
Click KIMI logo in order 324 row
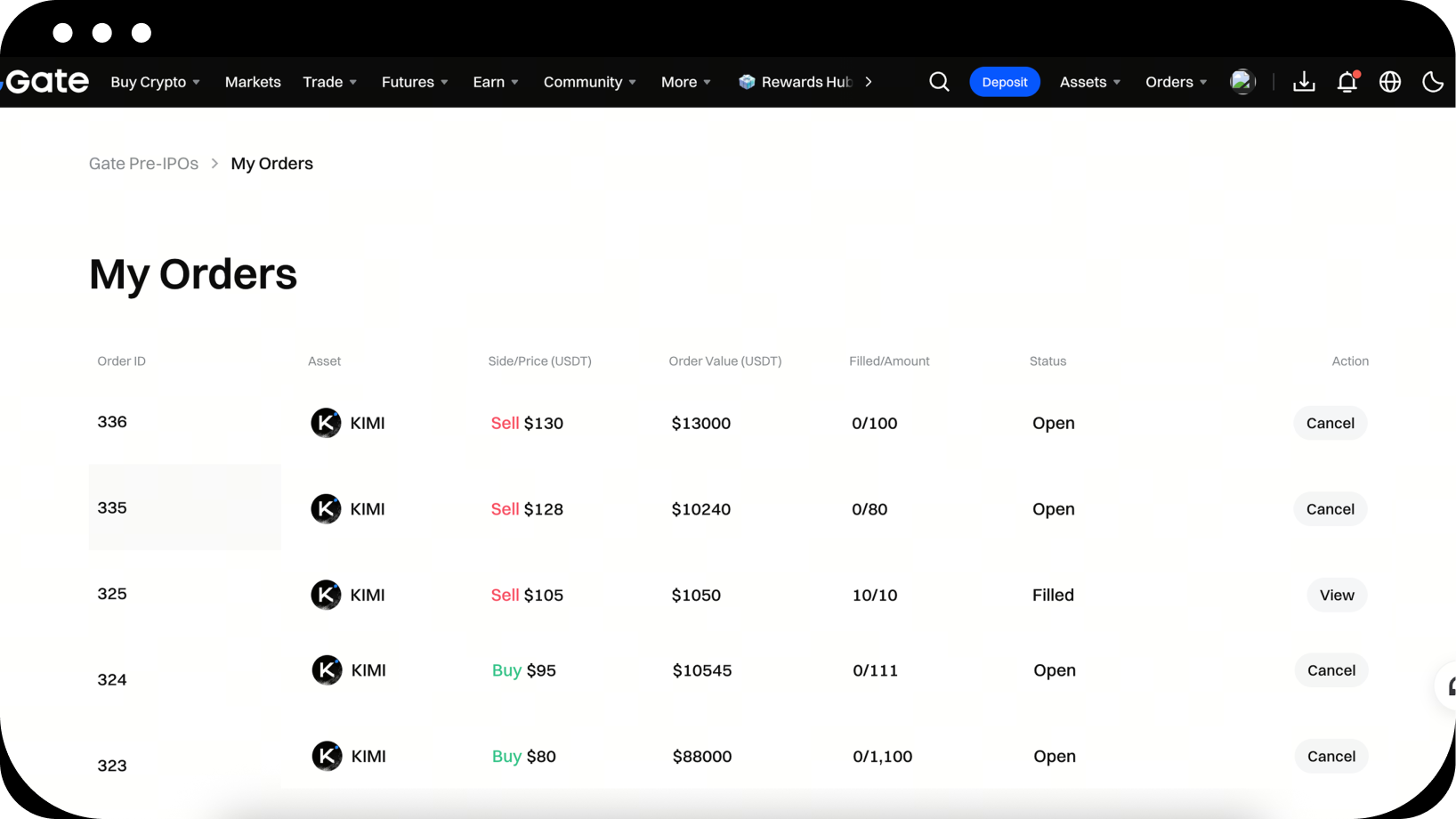327,670
